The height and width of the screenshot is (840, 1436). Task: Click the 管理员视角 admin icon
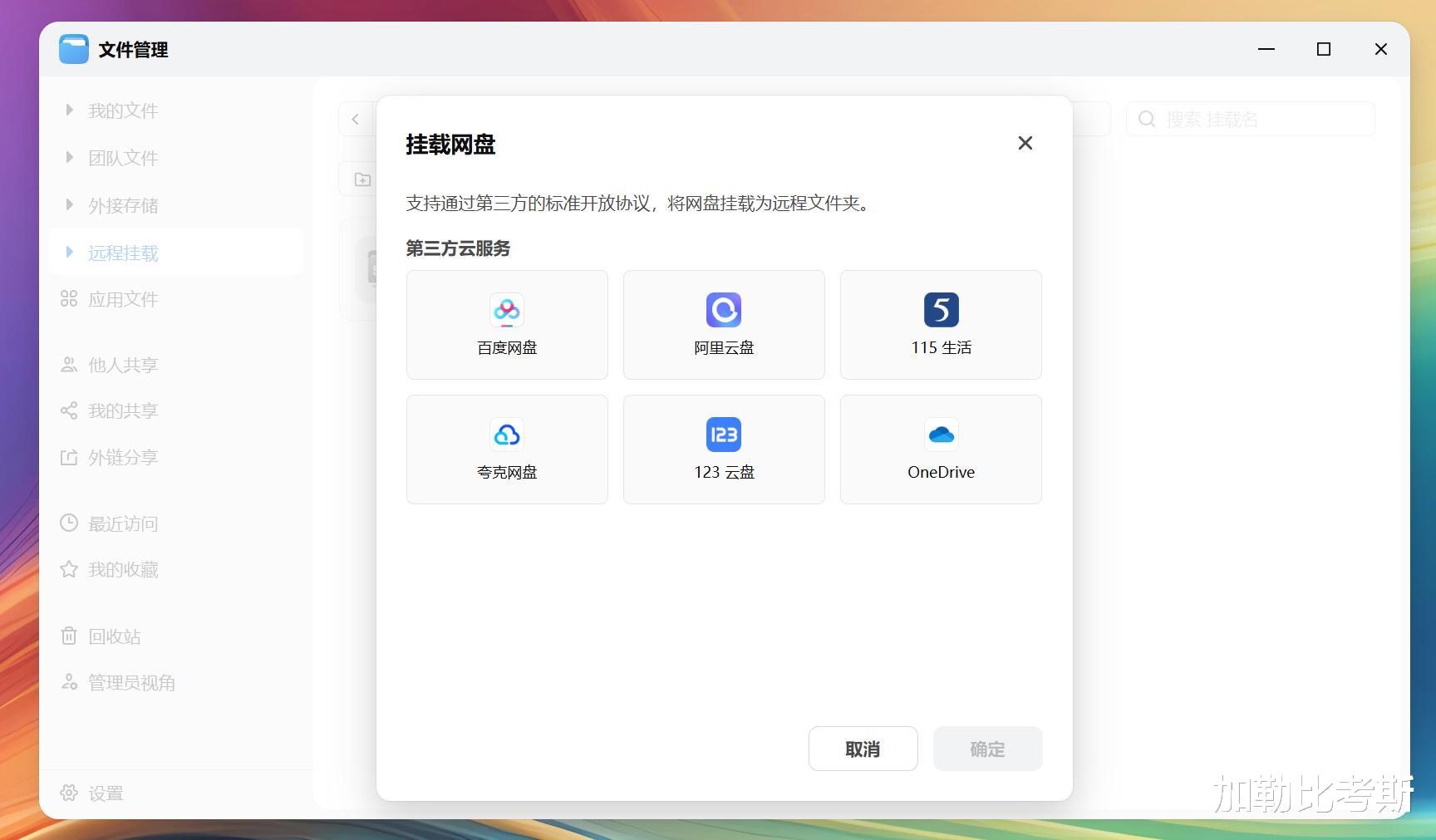69,682
